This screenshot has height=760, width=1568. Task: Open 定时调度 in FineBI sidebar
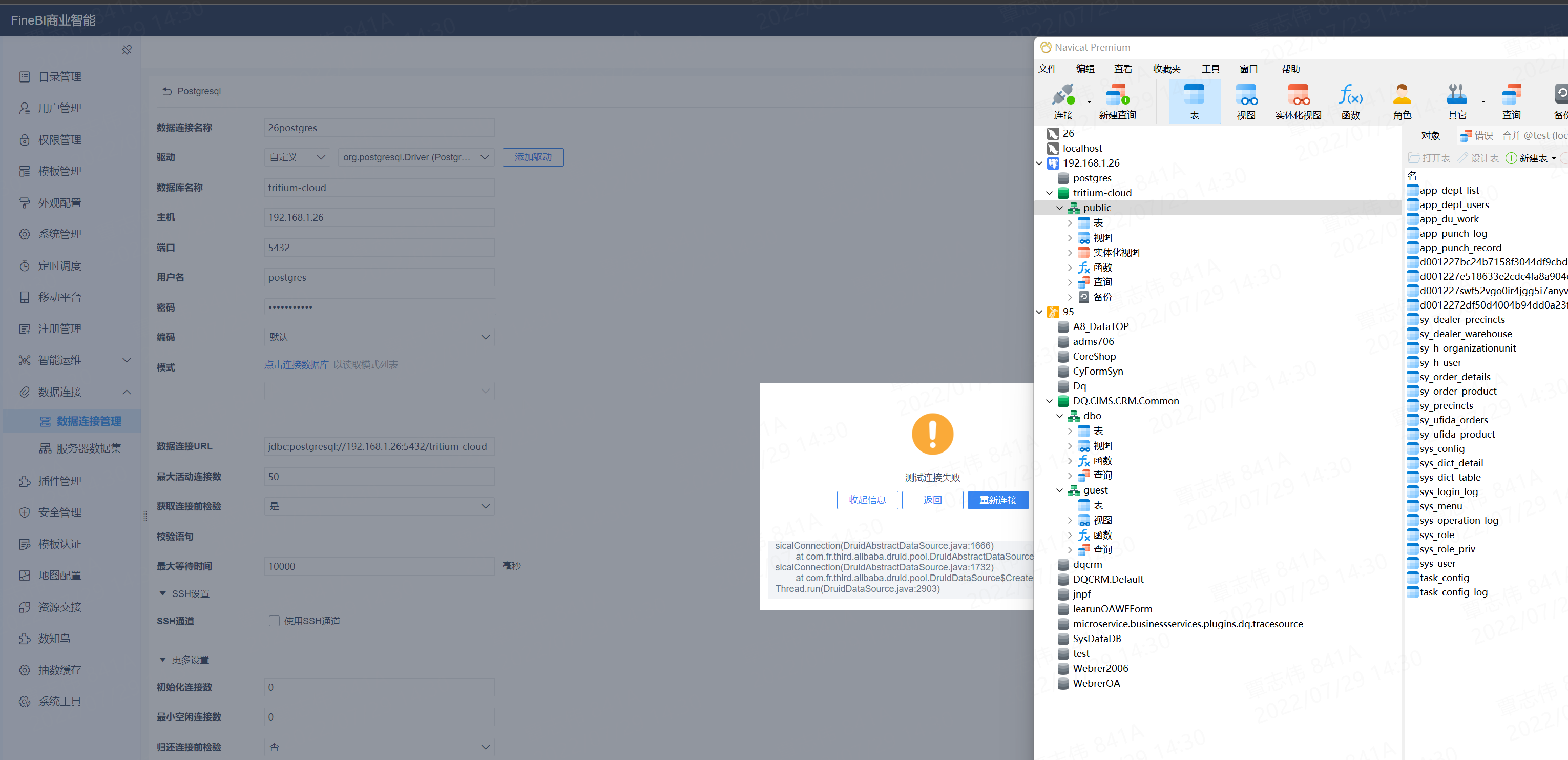pyautogui.click(x=59, y=265)
